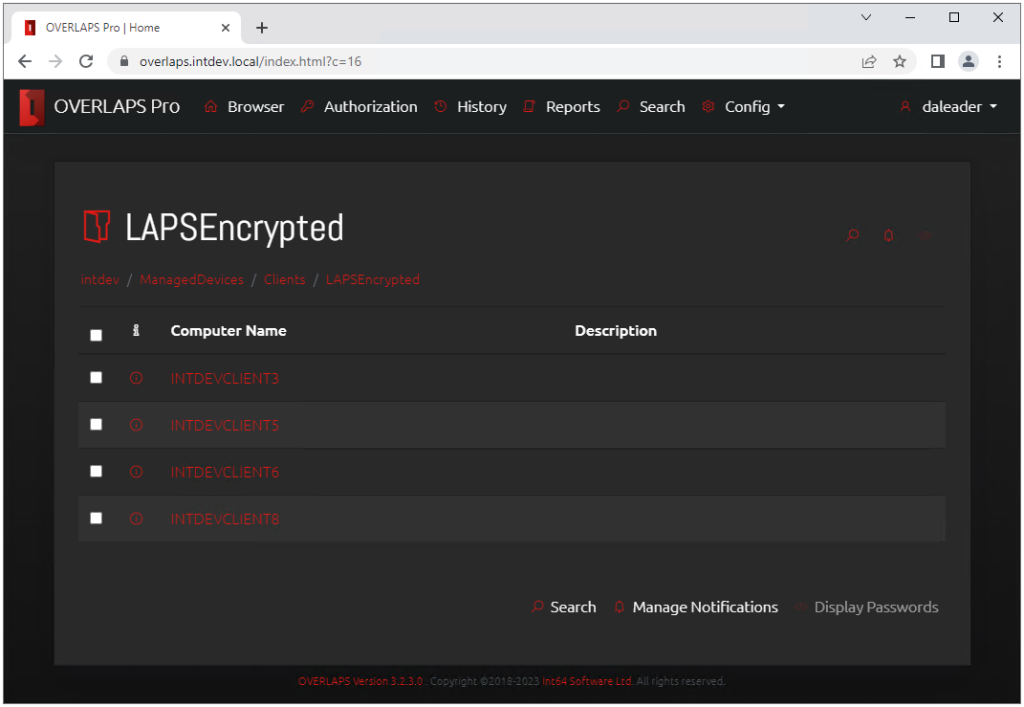1024x707 pixels.
Task: Click the info column header icon
Action: [x=136, y=331]
